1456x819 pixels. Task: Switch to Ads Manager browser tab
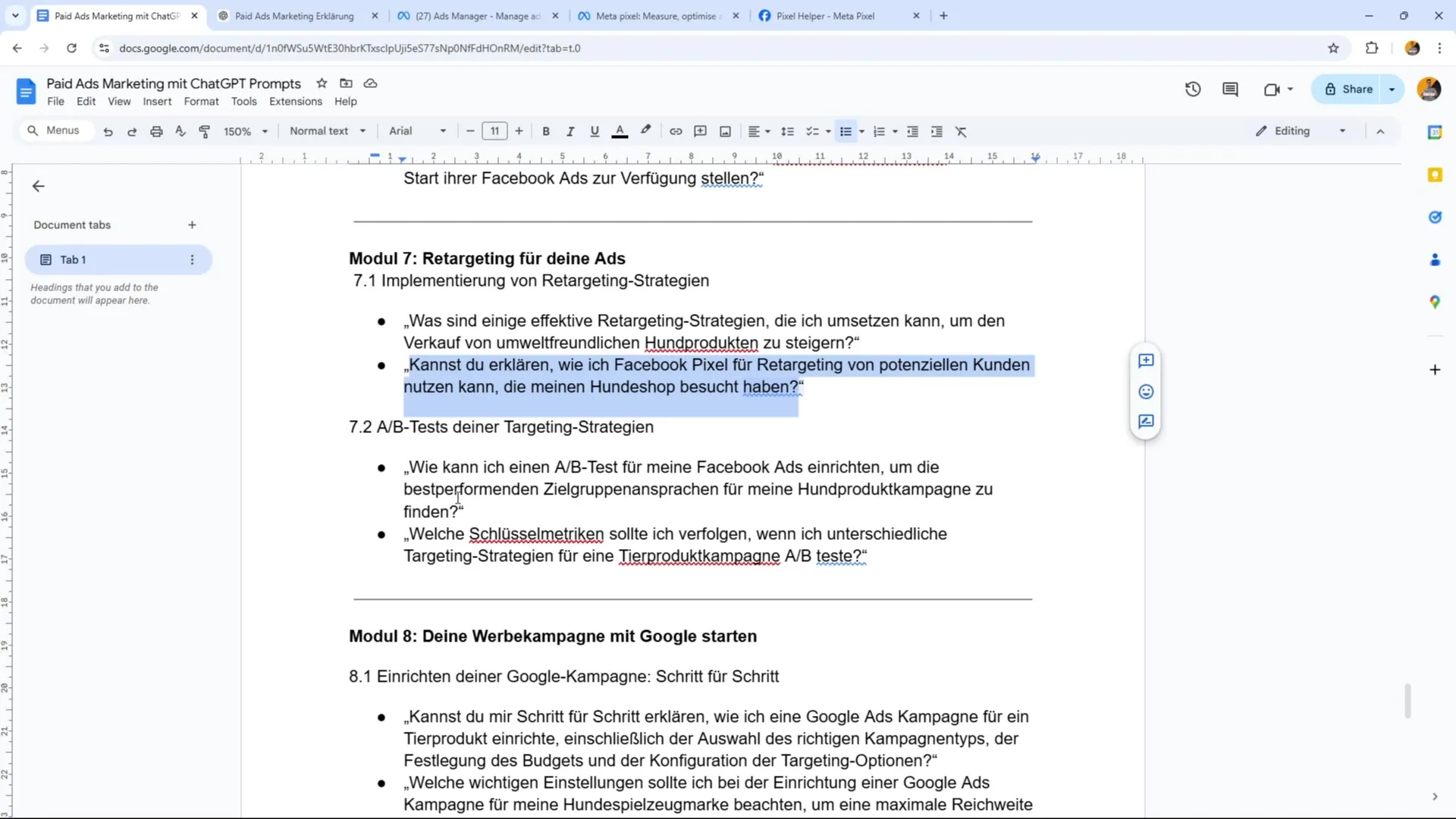479,16
